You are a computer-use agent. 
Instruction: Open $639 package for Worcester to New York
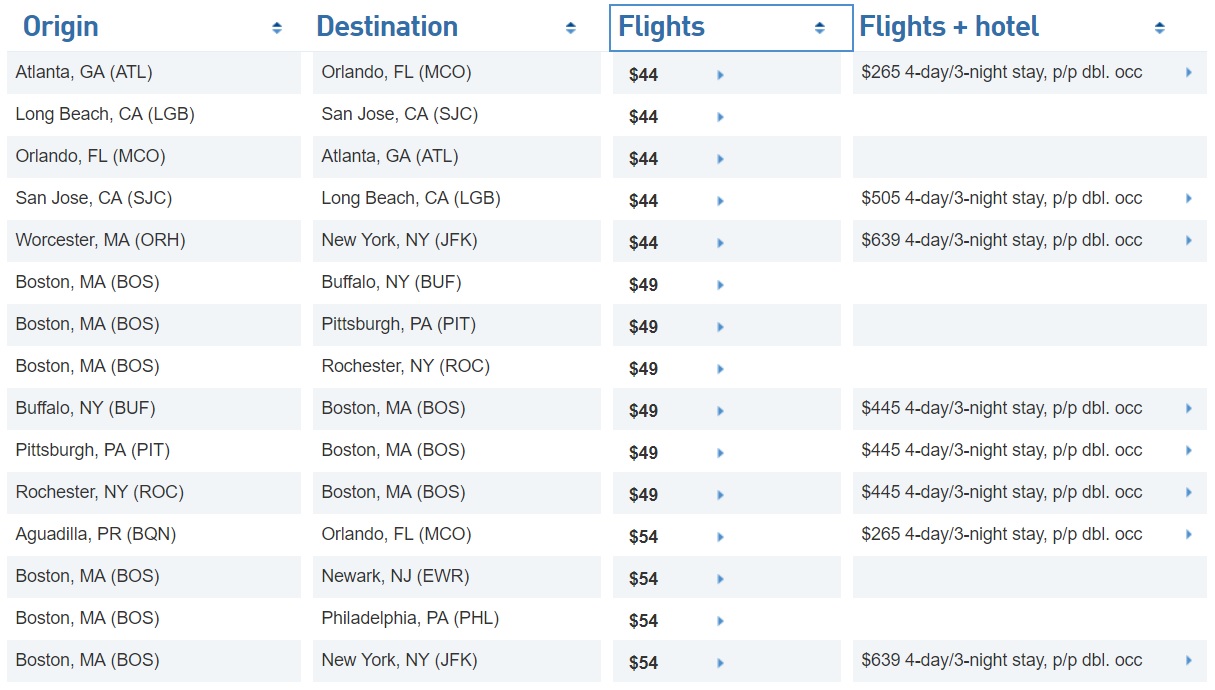[x=1001, y=240]
